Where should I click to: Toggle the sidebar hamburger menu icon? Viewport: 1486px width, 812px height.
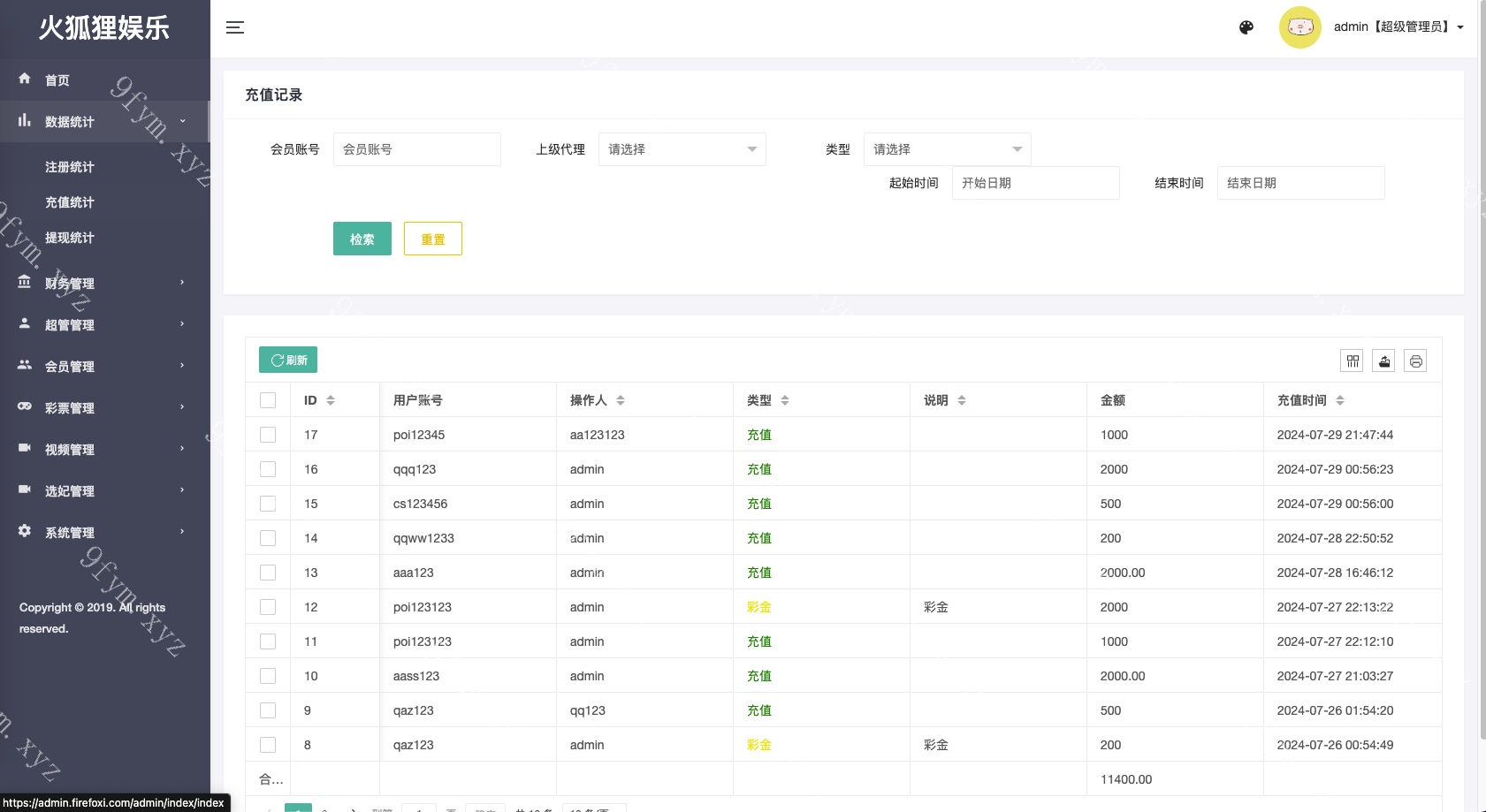[235, 27]
